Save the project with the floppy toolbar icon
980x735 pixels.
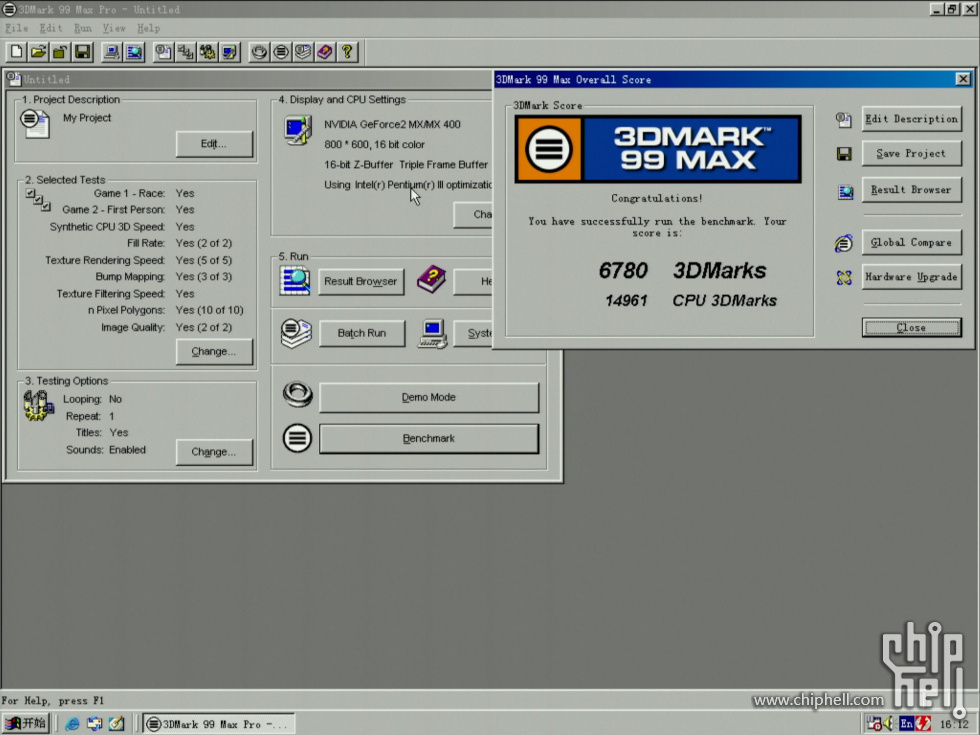click(82, 52)
